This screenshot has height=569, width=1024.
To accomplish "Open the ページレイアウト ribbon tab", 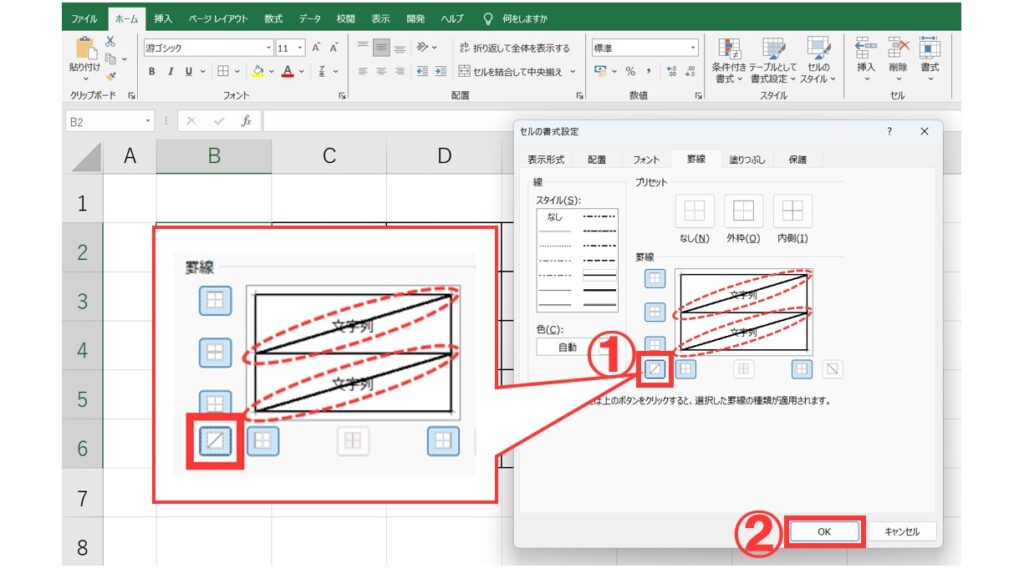I will [218, 18].
